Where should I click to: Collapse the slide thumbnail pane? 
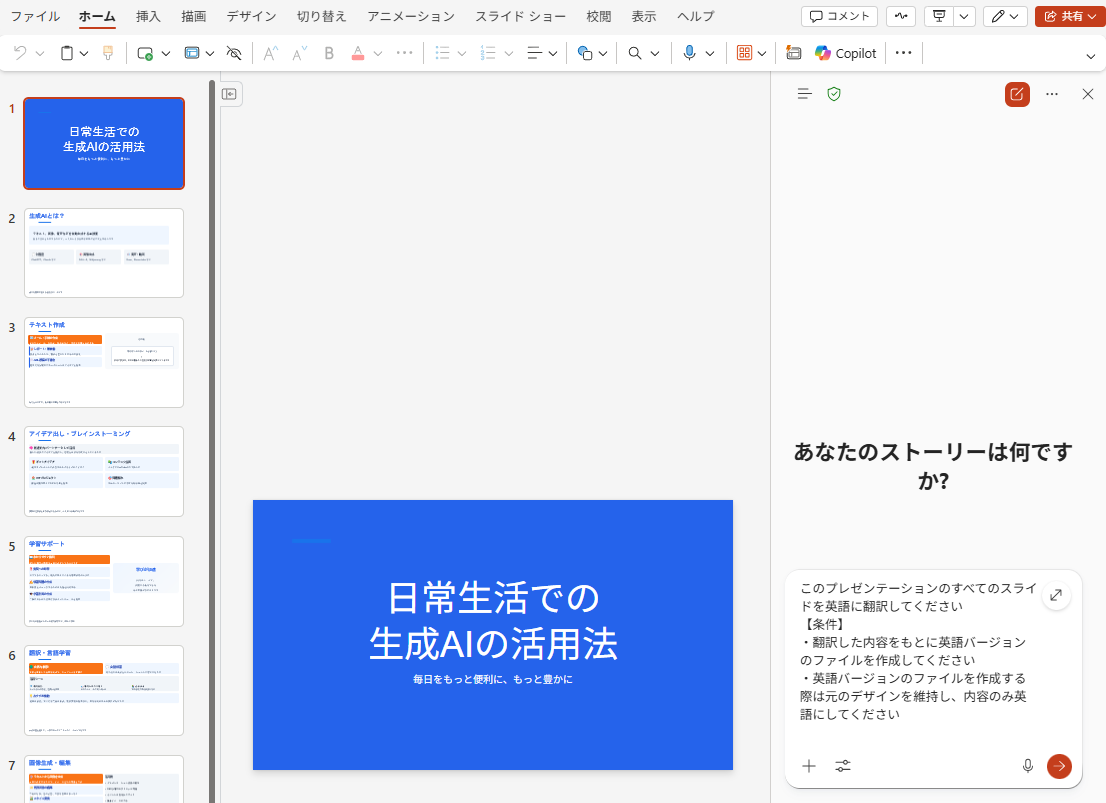[229, 94]
